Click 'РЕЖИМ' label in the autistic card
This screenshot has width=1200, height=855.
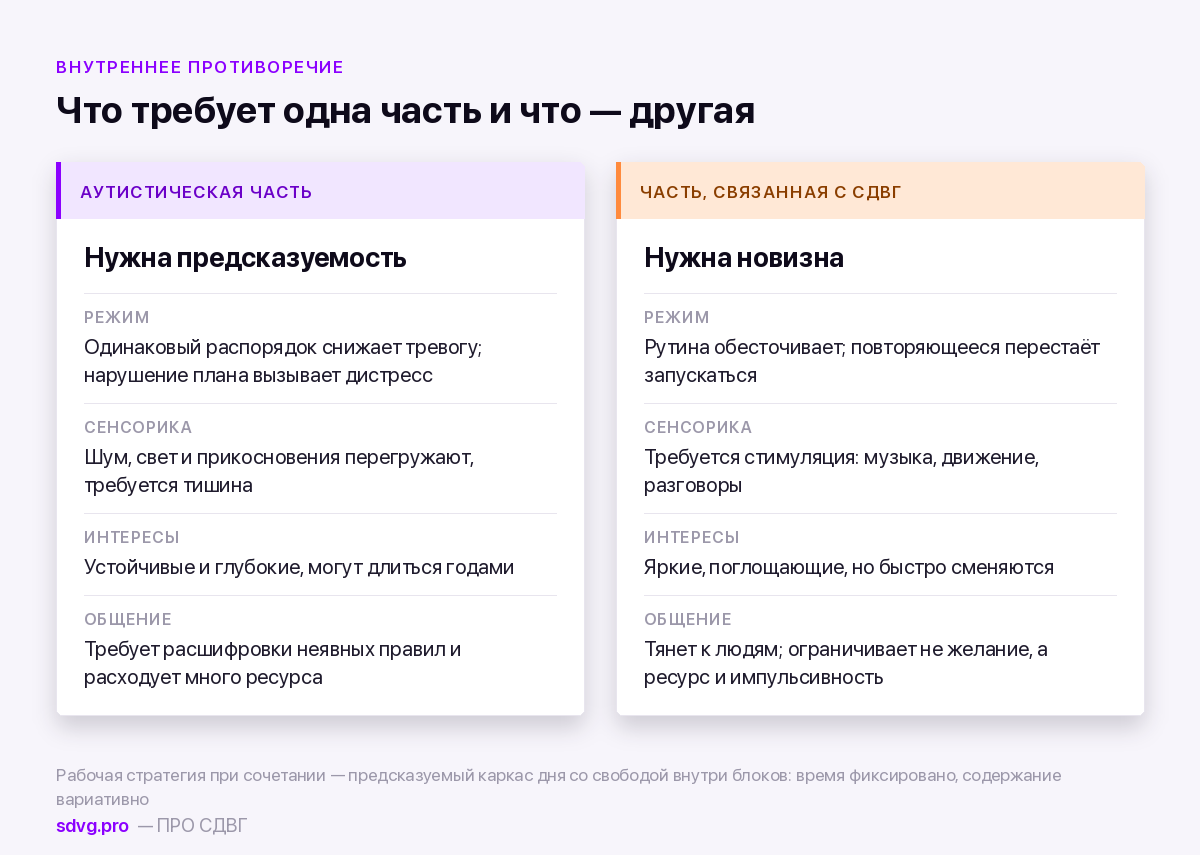(x=117, y=318)
